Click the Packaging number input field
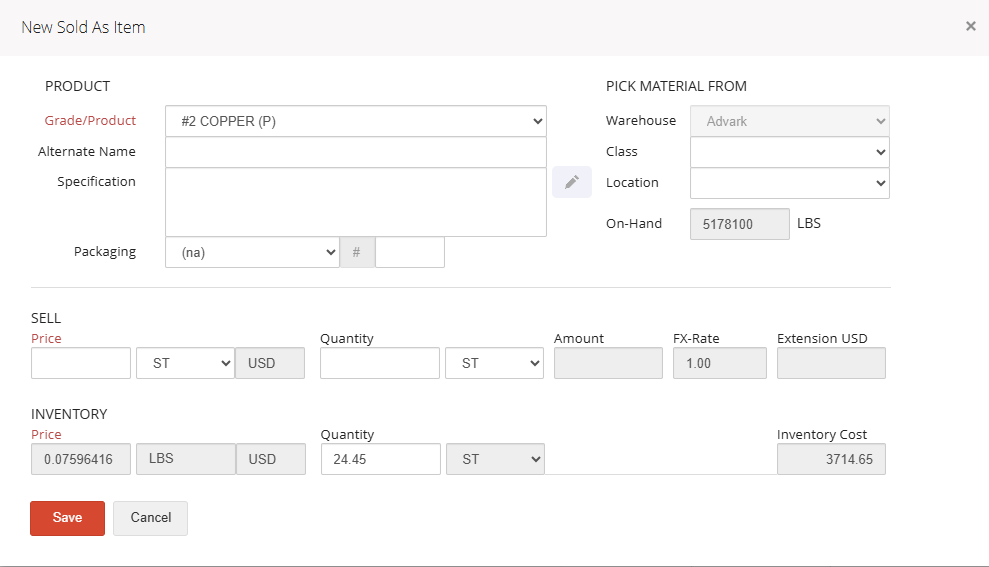The width and height of the screenshot is (989, 567). click(410, 252)
